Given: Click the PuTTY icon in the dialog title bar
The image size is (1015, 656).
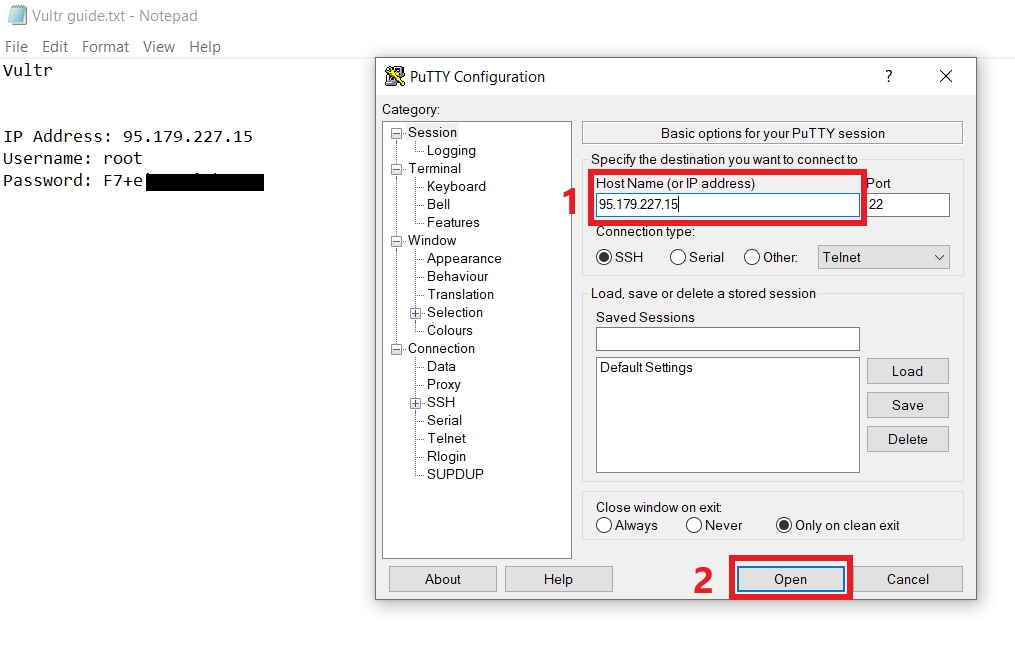Looking at the screenshot, I should pyautogui.click(x=394, y=76).
